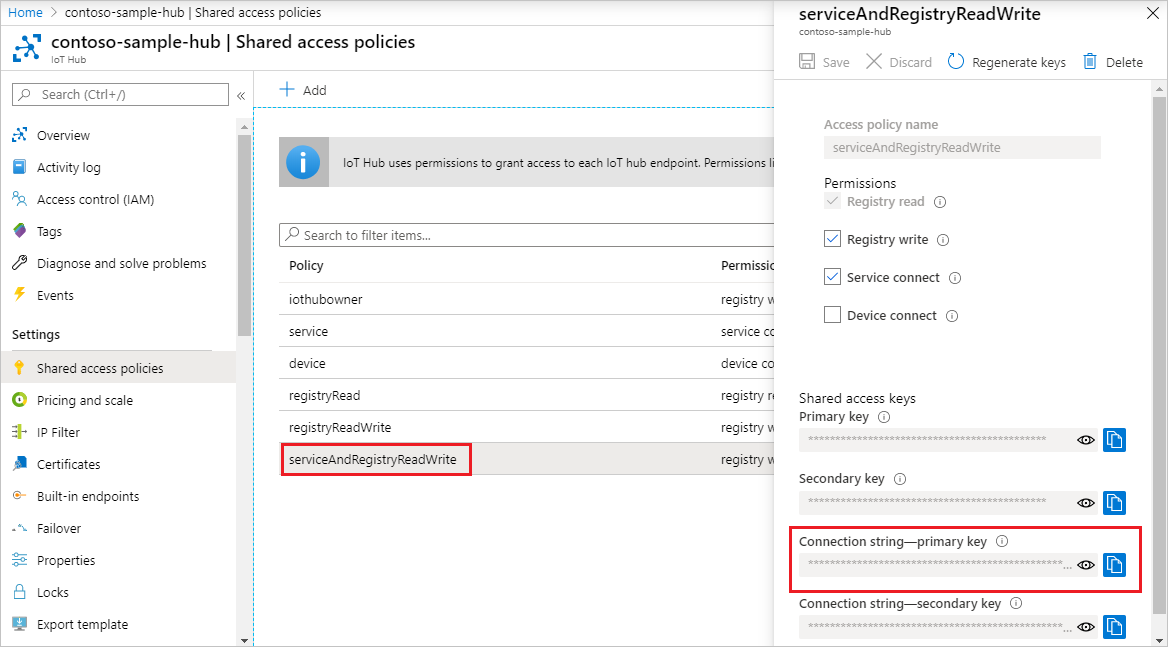The image size is (1168, 647).
Task: Go to Home breadcrumb link
Action: (25, 13)
